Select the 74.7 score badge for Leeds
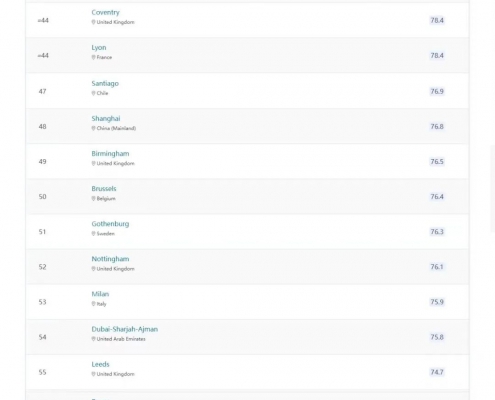The image size is (495, 400). pos(437,372)
